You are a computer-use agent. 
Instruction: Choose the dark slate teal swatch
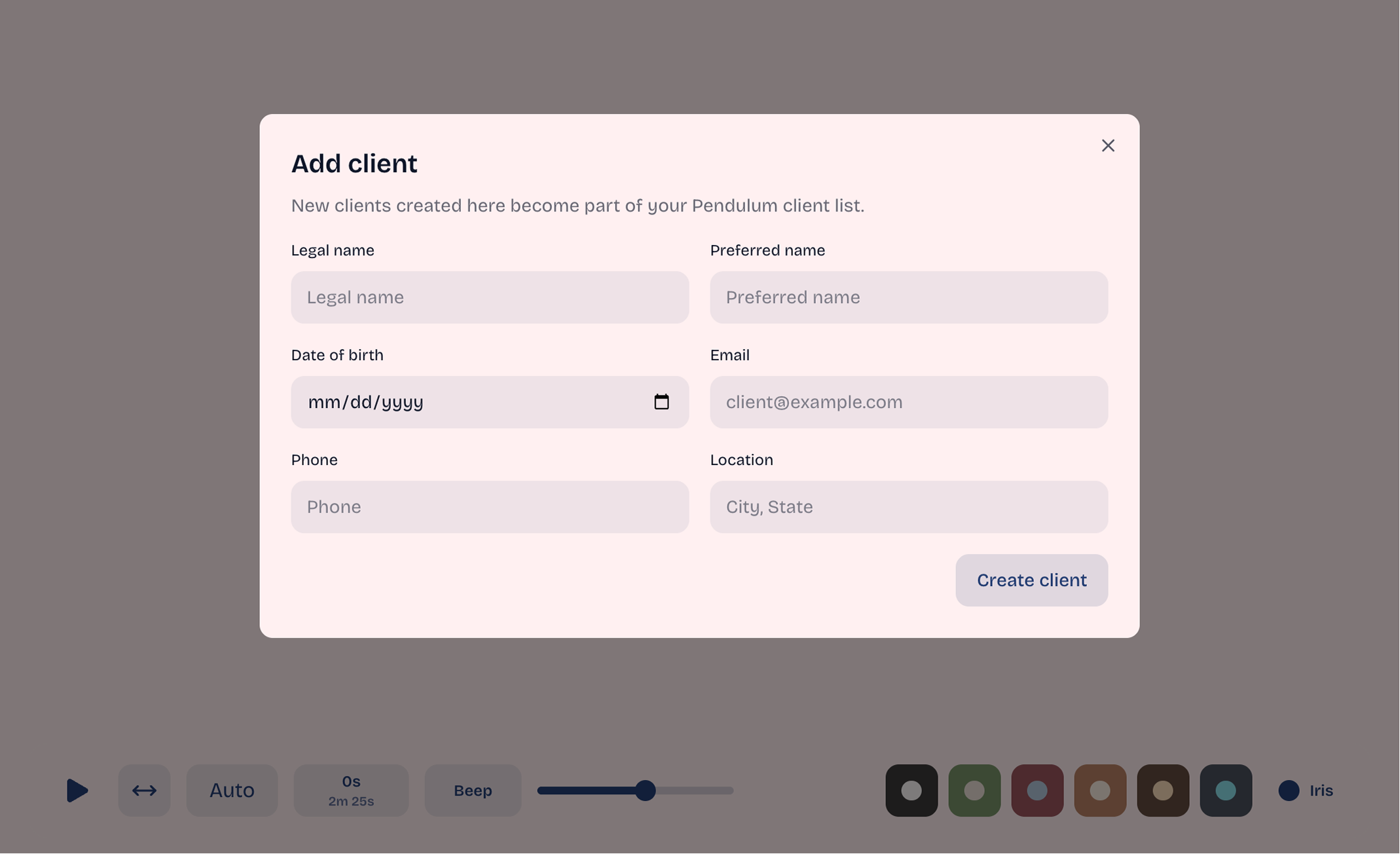click(1225, 790)
